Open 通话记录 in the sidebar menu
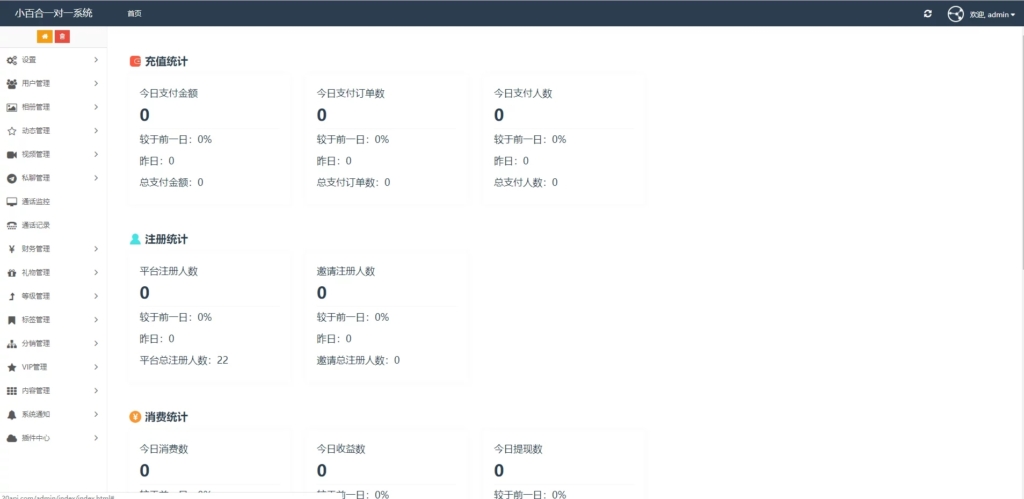The width and height of the screenshot is (1024, 499). coord(36,225)
